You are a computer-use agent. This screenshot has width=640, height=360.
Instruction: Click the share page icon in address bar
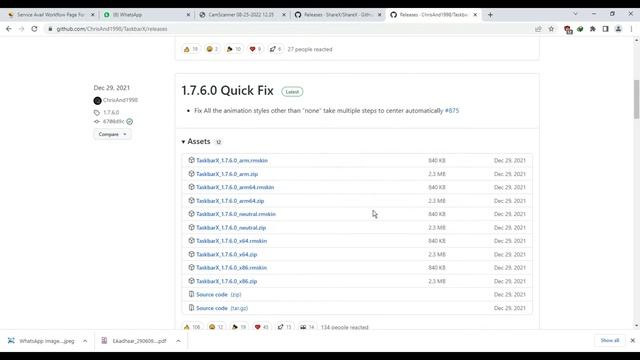[538, 29]
